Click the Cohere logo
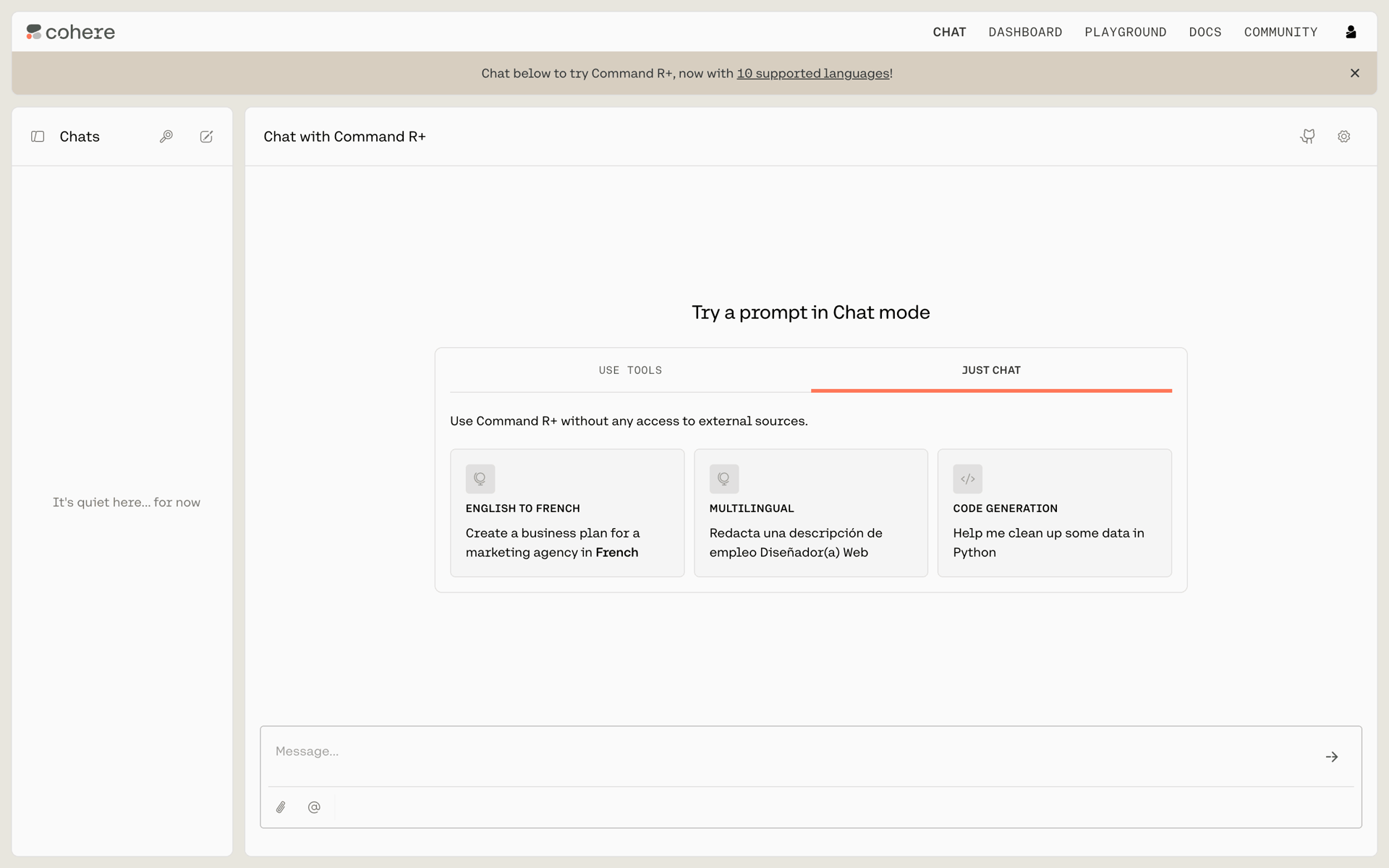Viewport: 1389px width, 868px height. click(x=71, y=32)
